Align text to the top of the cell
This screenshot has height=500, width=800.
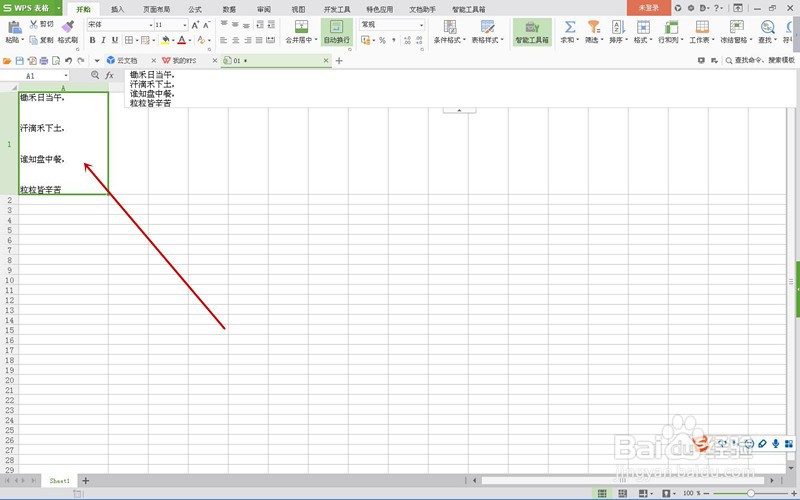click(x=224, y=24)
